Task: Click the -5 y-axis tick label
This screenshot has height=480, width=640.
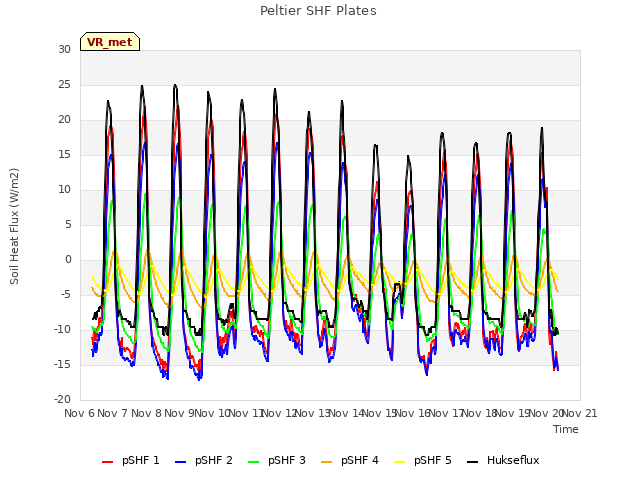Action: coord(66,295)
